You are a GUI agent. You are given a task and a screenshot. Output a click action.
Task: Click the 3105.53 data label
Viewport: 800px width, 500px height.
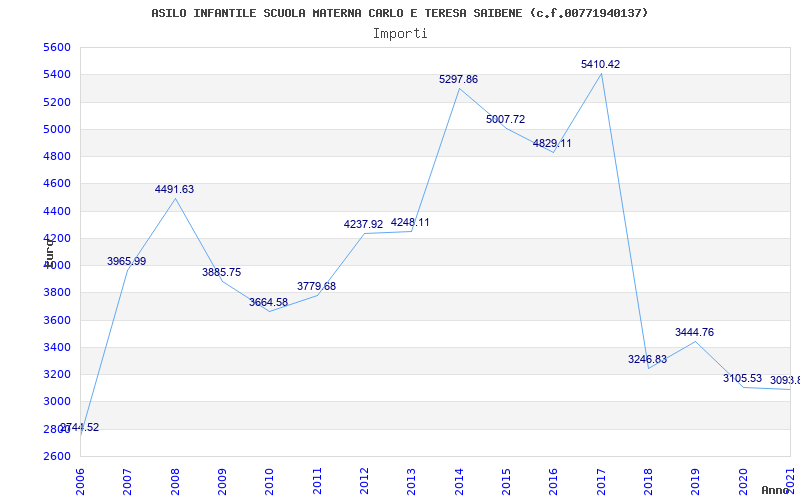[x=742, y=379]
